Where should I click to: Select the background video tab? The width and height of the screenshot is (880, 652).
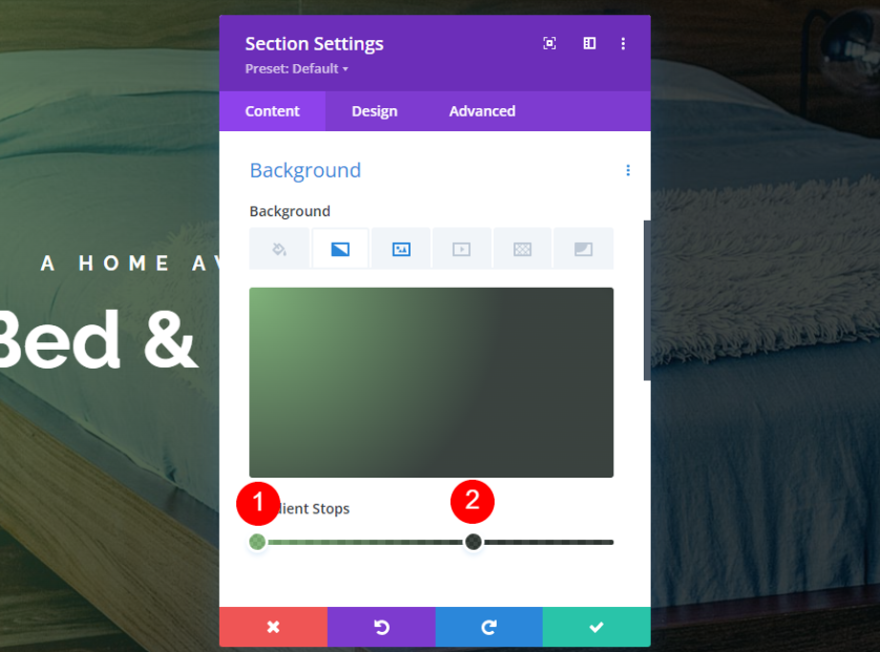(x=461, y=249)
